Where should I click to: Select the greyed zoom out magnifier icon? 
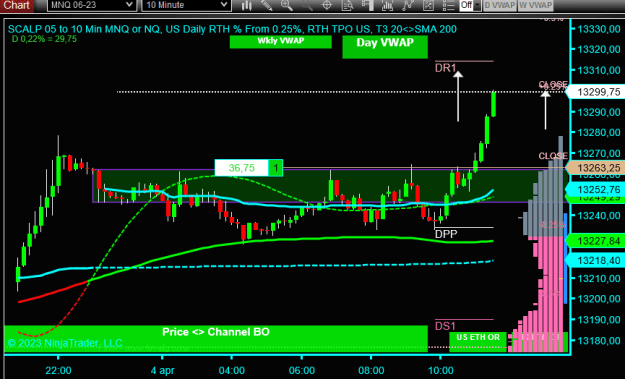click(x=307, y=5)
